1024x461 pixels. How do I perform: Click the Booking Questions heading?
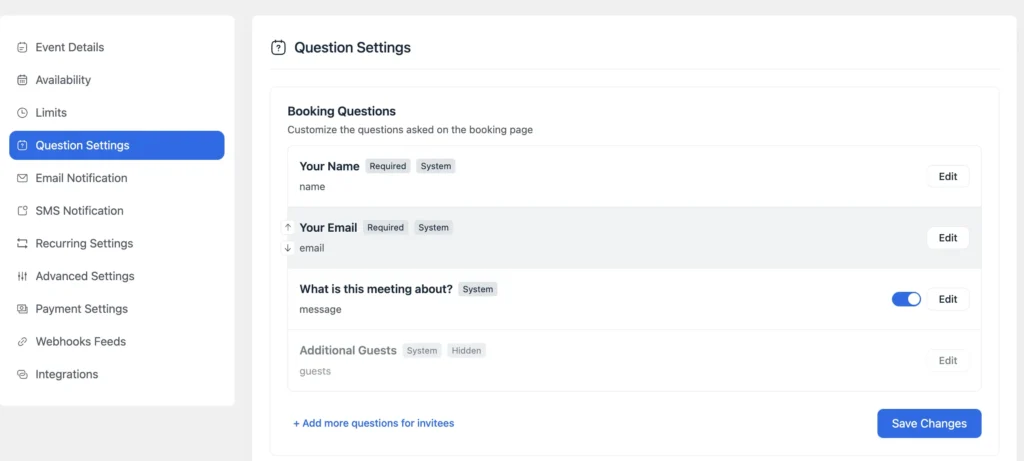tap(342, 112)
